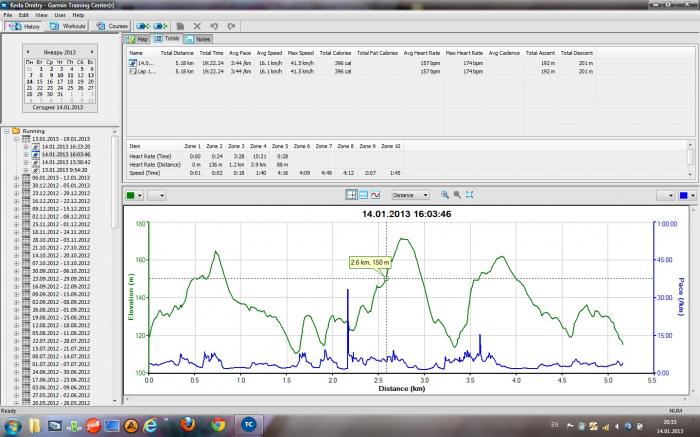Open the Windows Start menu
This screenshot has width=700, height=437.
[x=12, y=425]
